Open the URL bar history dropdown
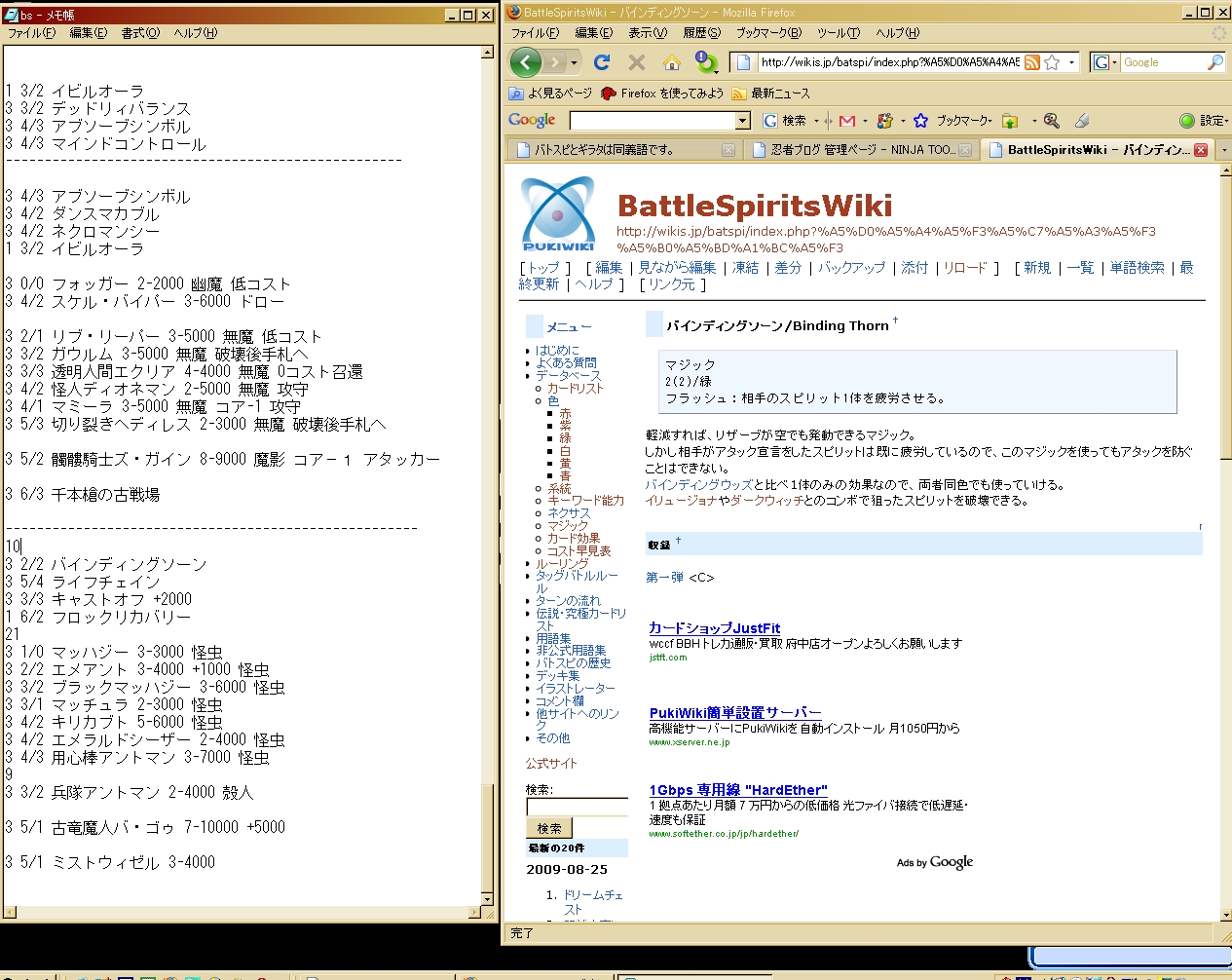Image resolution: width=1232 pixels, height=980 pixels. (1071, 62)
